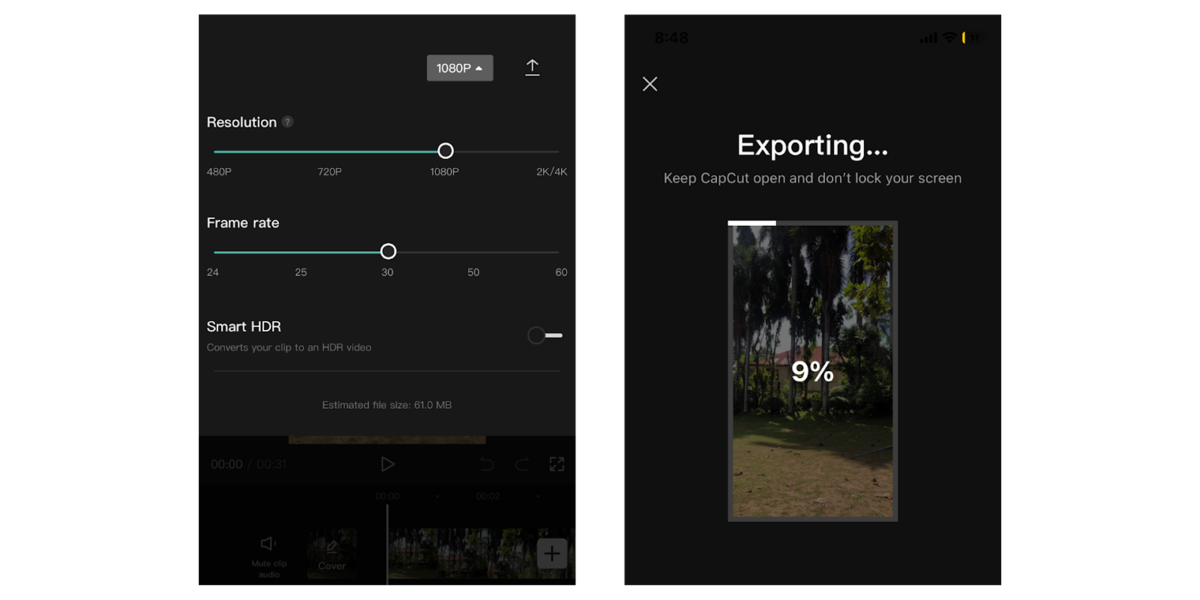Enable the Smart HDR toggle

(544, 335)
